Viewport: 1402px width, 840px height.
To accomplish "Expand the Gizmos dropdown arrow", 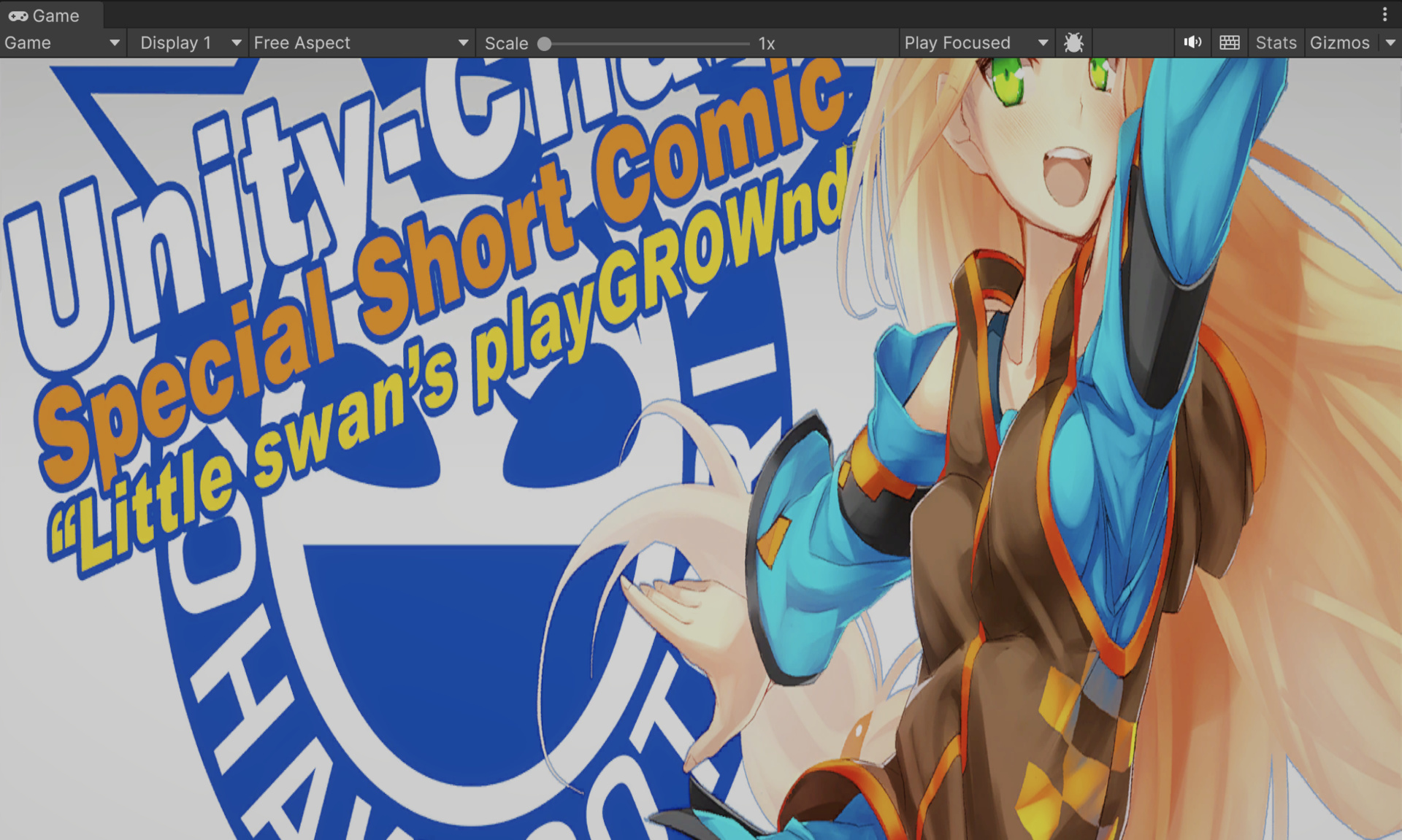I will [x=1390, y=43].
